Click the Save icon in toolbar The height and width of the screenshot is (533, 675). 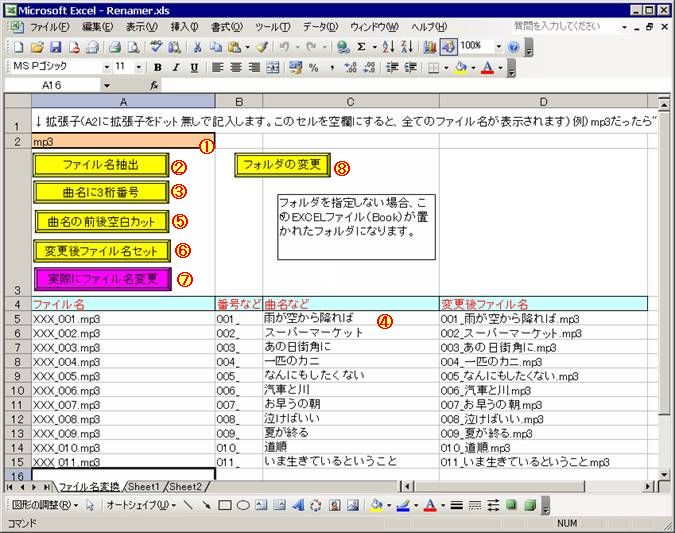(55, 47)
